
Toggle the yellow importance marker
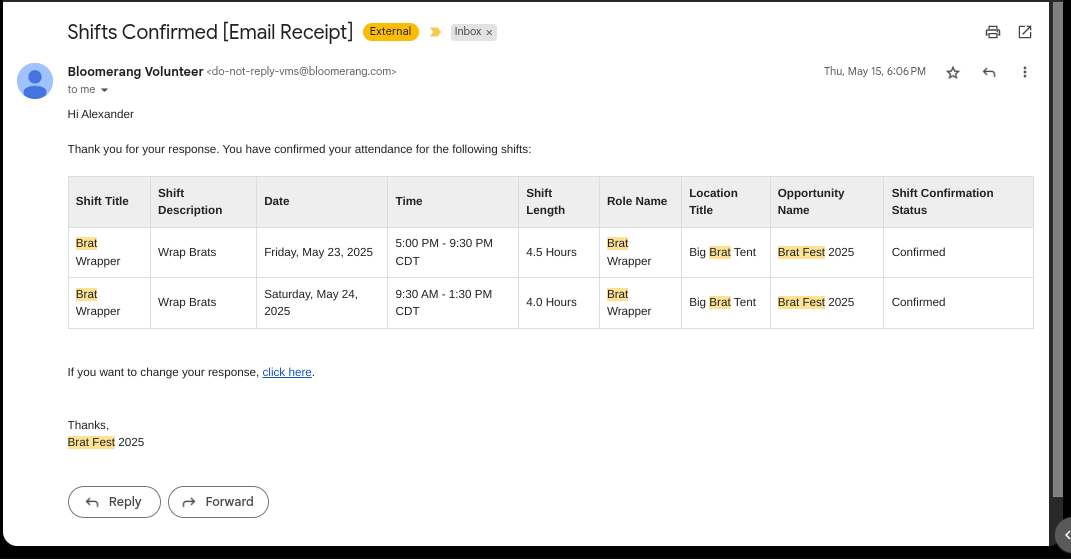[435, 32]
